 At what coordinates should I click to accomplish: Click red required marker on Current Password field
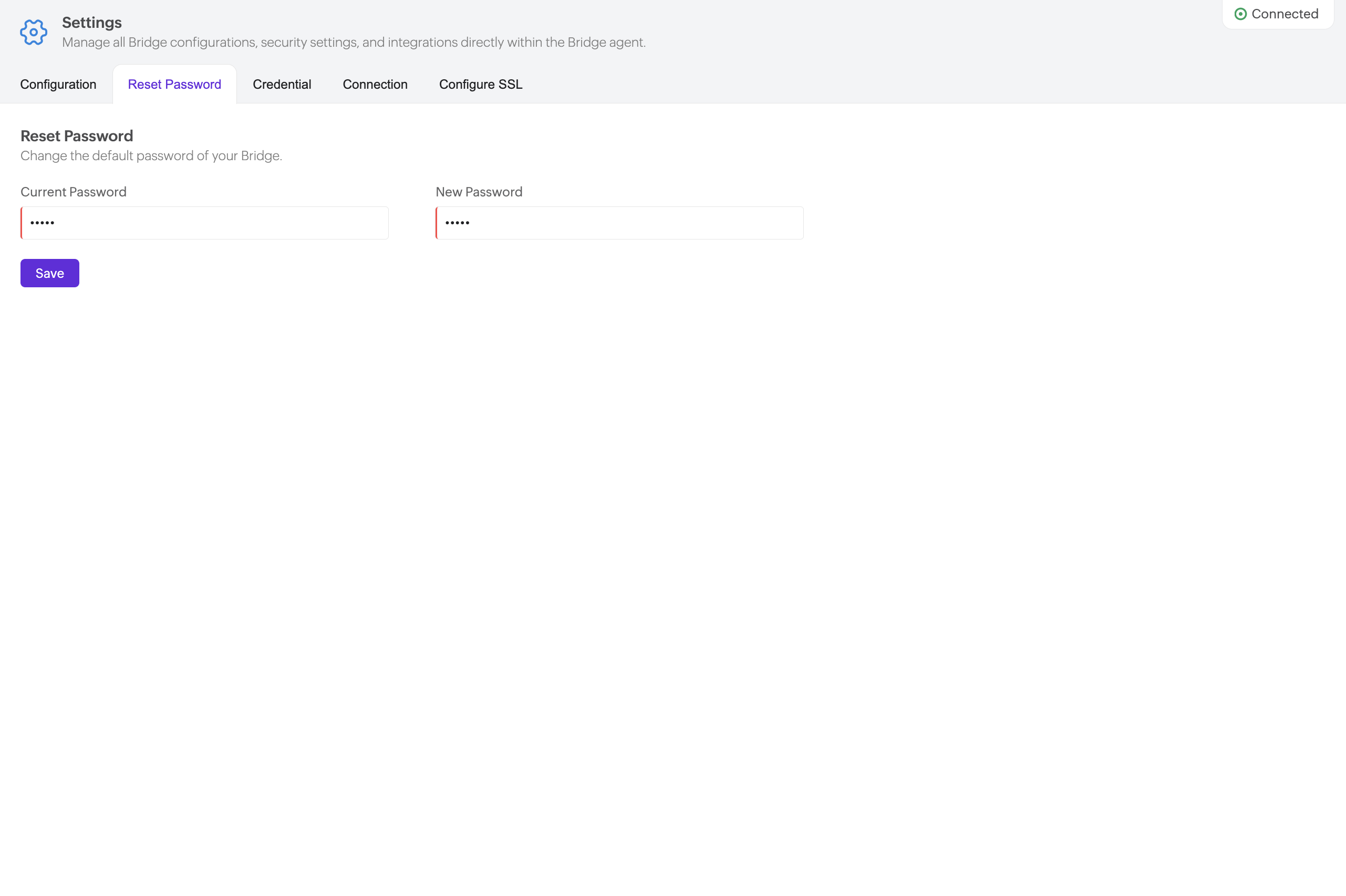(x=22, y=223)
